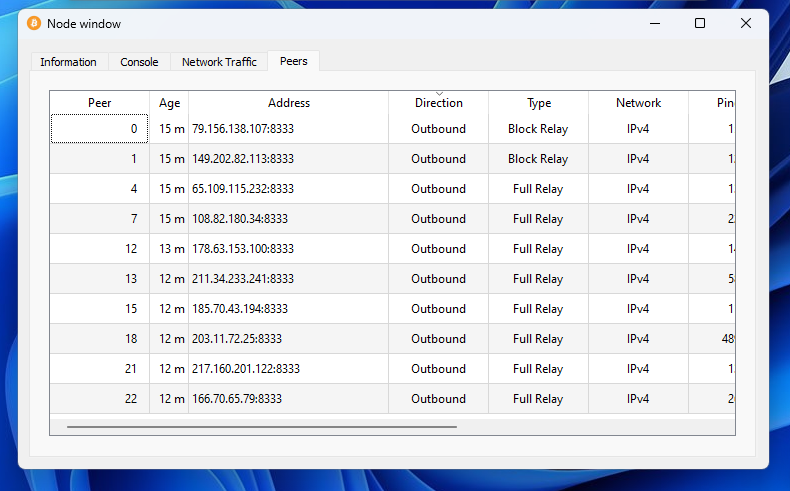Select address 108.82.180.34:8333
The image size is (790, 491).
pos(240,219)
